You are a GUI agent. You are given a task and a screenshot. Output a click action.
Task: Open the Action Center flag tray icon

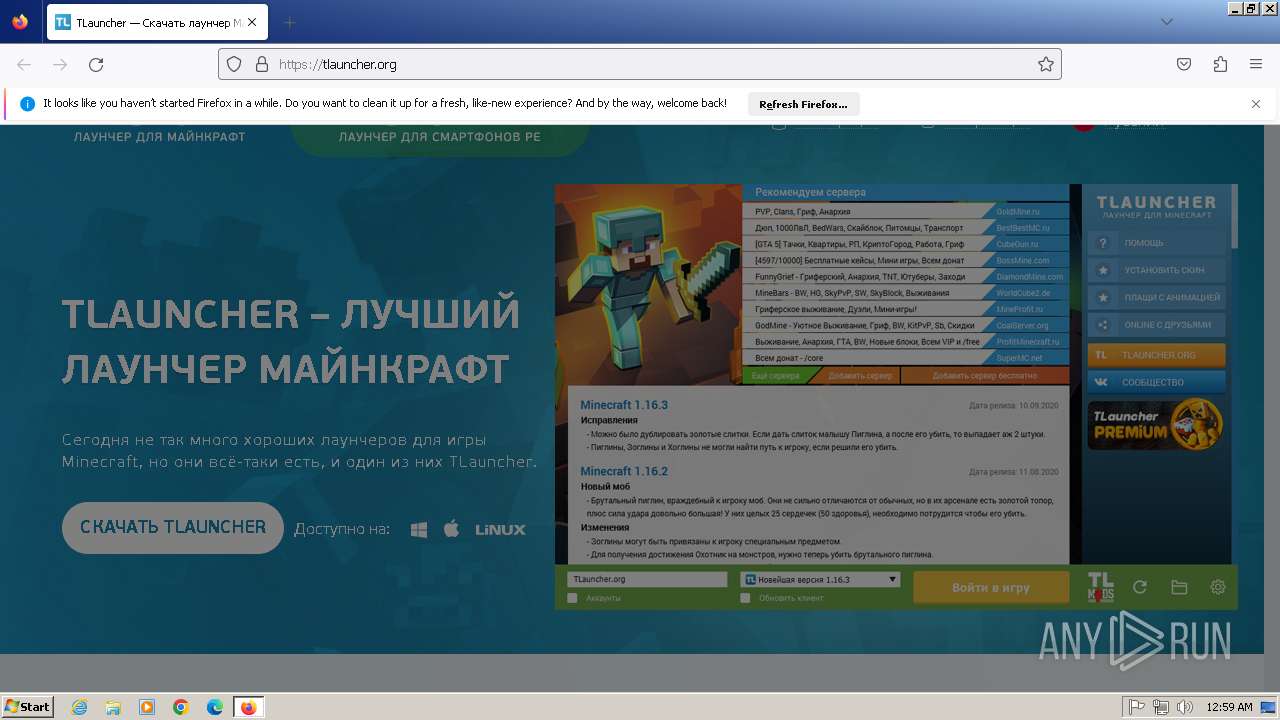[1137, 707]
